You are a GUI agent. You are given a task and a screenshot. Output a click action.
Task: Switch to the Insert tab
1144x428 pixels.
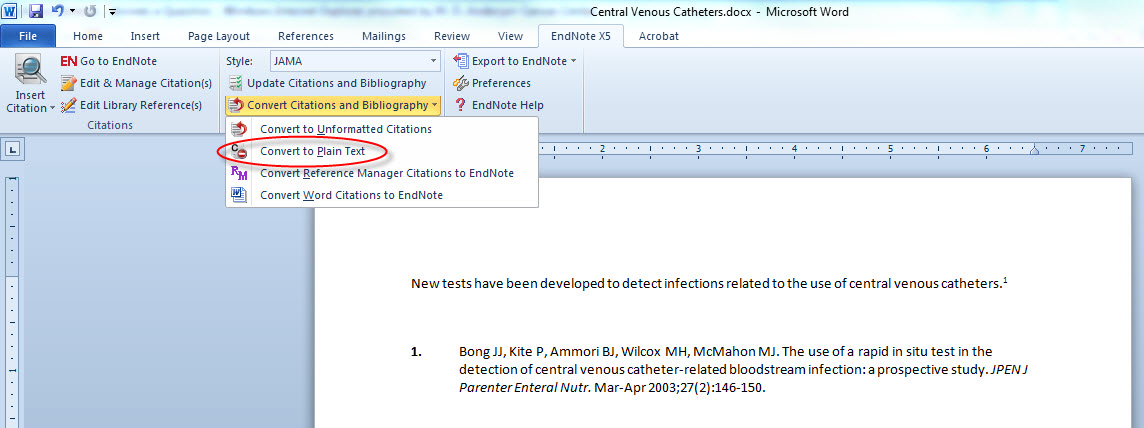click(x=145, y=36)
